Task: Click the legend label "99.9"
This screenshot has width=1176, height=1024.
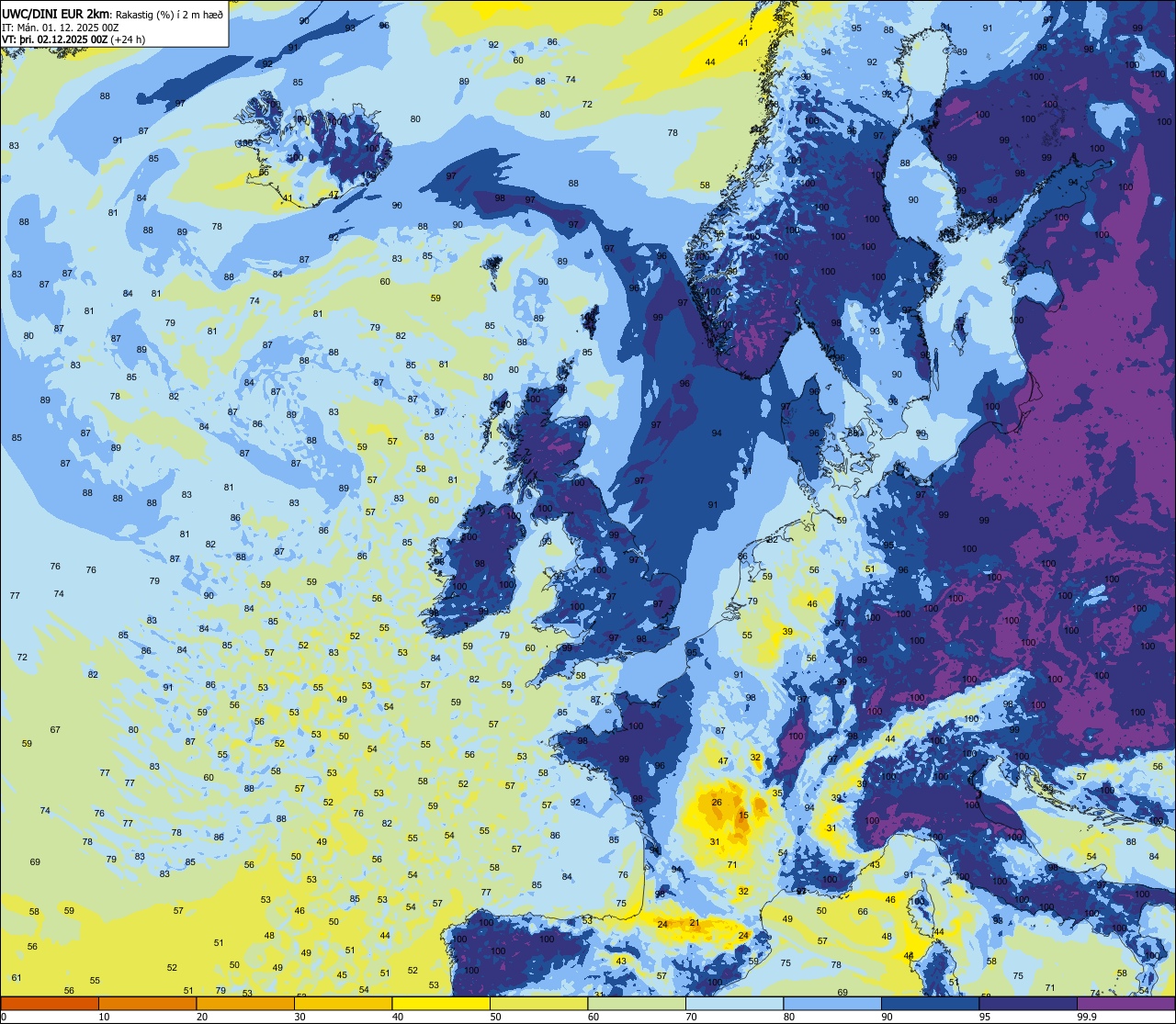Action: coord(1087,1017)
